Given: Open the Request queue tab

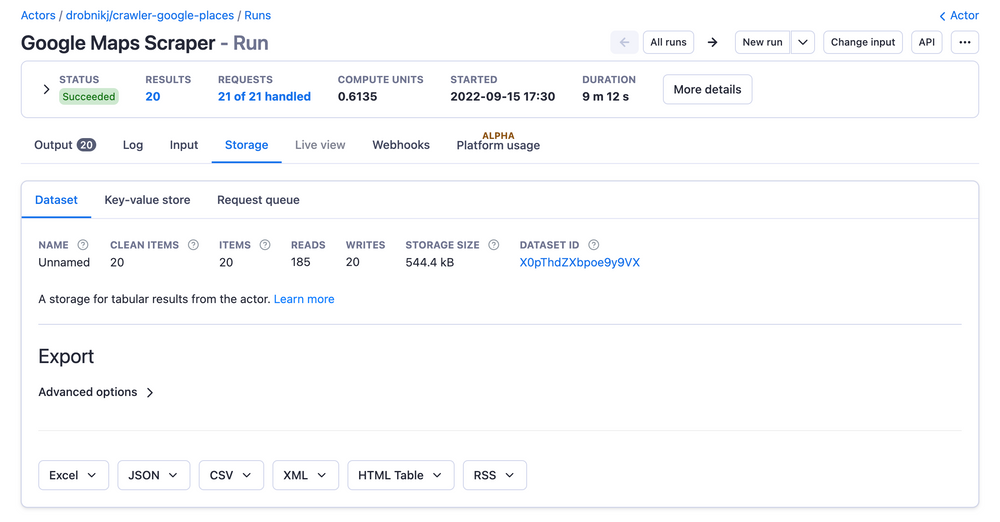Looking at the screenshot, I should pos(258,200).
